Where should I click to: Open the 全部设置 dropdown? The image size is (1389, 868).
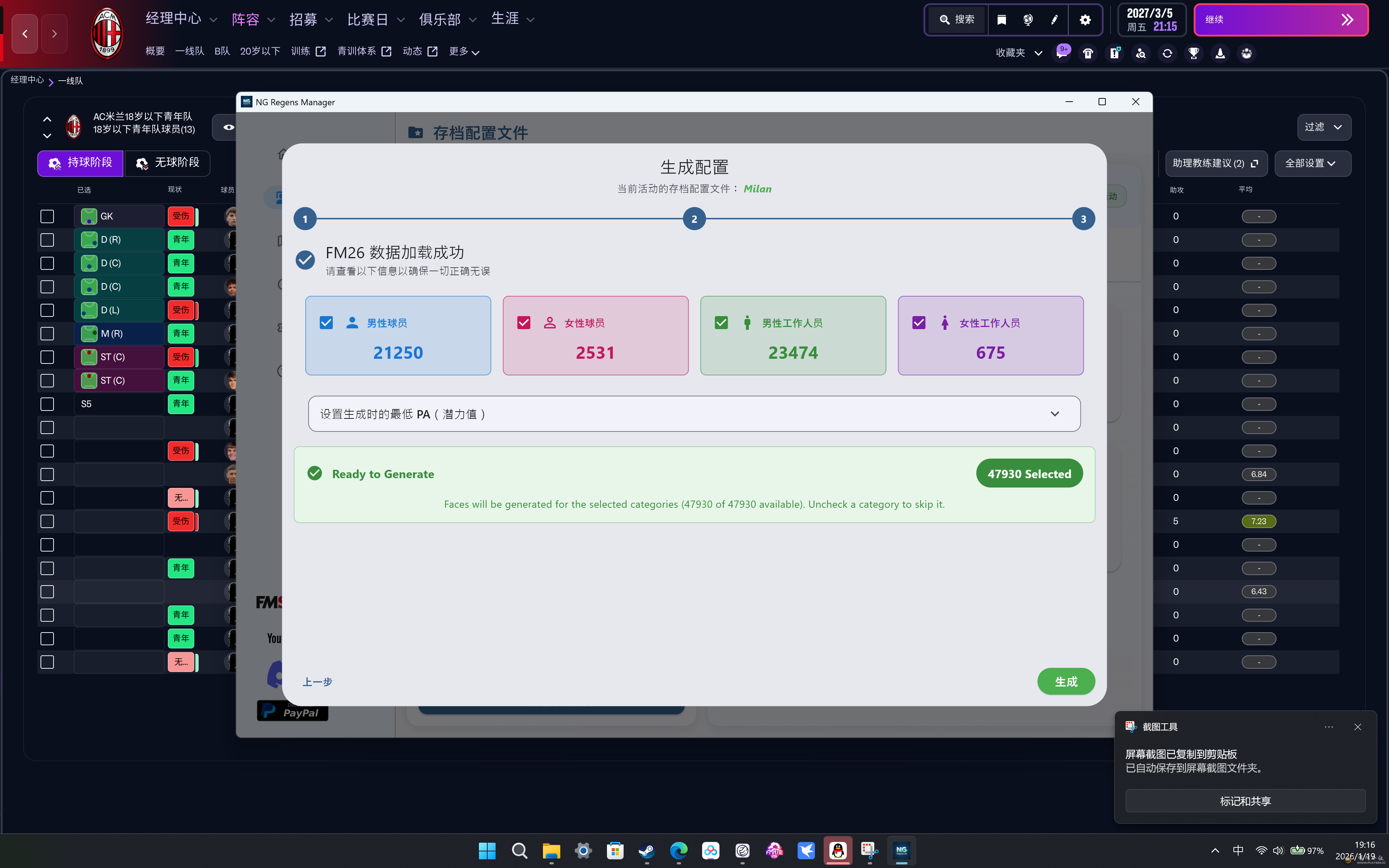click(1312, 163)
